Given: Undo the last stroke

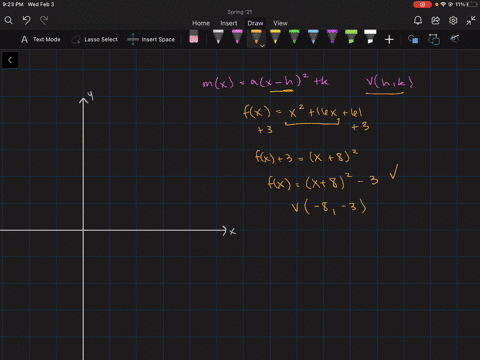Looking at the screenshot, I should tap(27, 21).
